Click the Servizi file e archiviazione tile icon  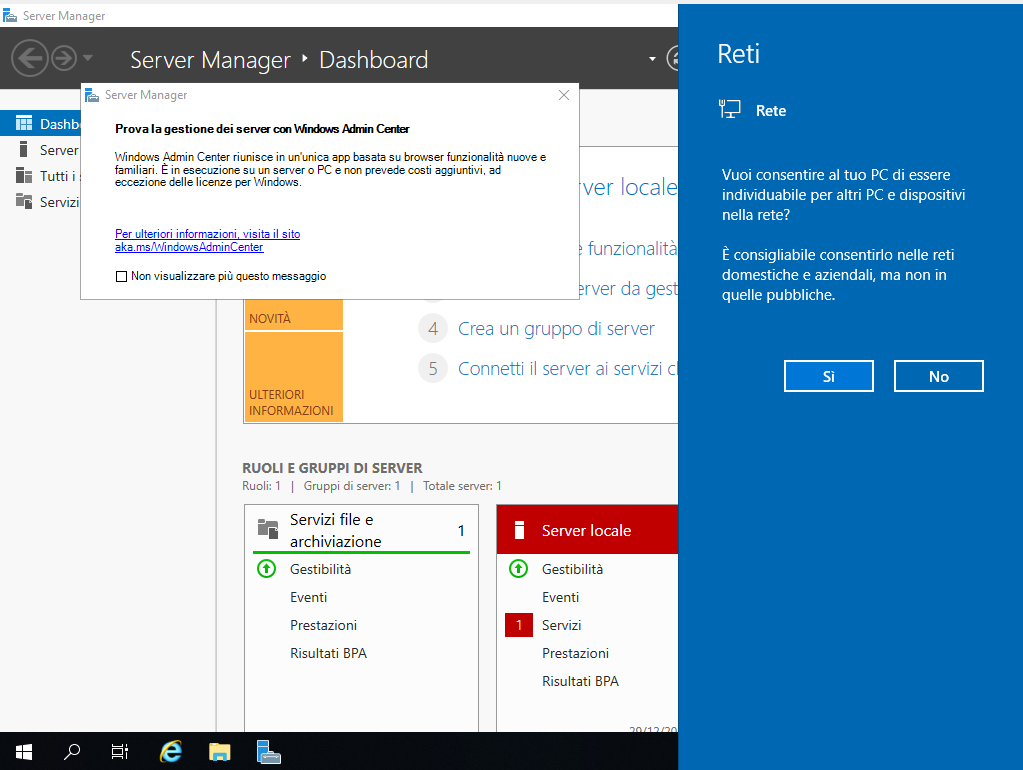tap(267, 528)
